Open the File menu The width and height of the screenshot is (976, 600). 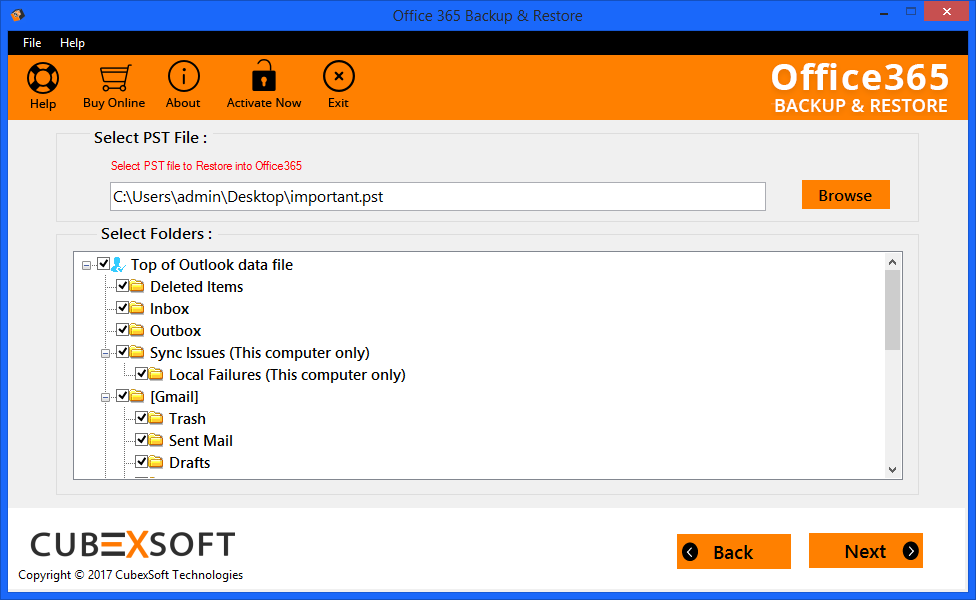tap(32, 43)
